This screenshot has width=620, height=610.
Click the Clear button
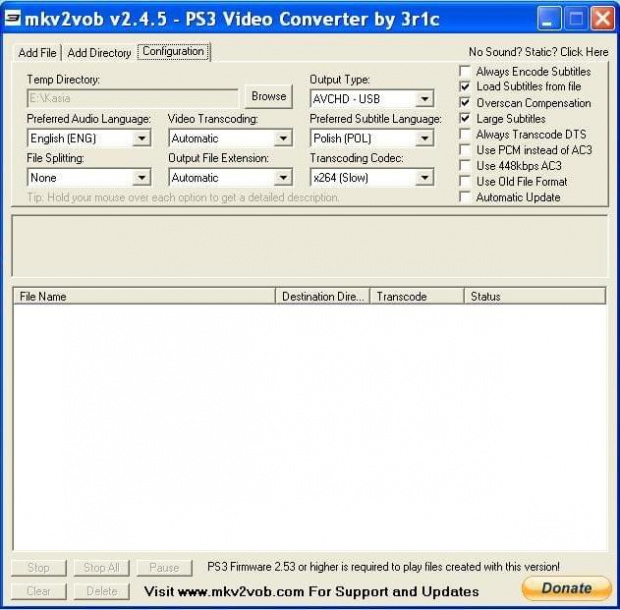pyautogui.click(x=38, y=591)
